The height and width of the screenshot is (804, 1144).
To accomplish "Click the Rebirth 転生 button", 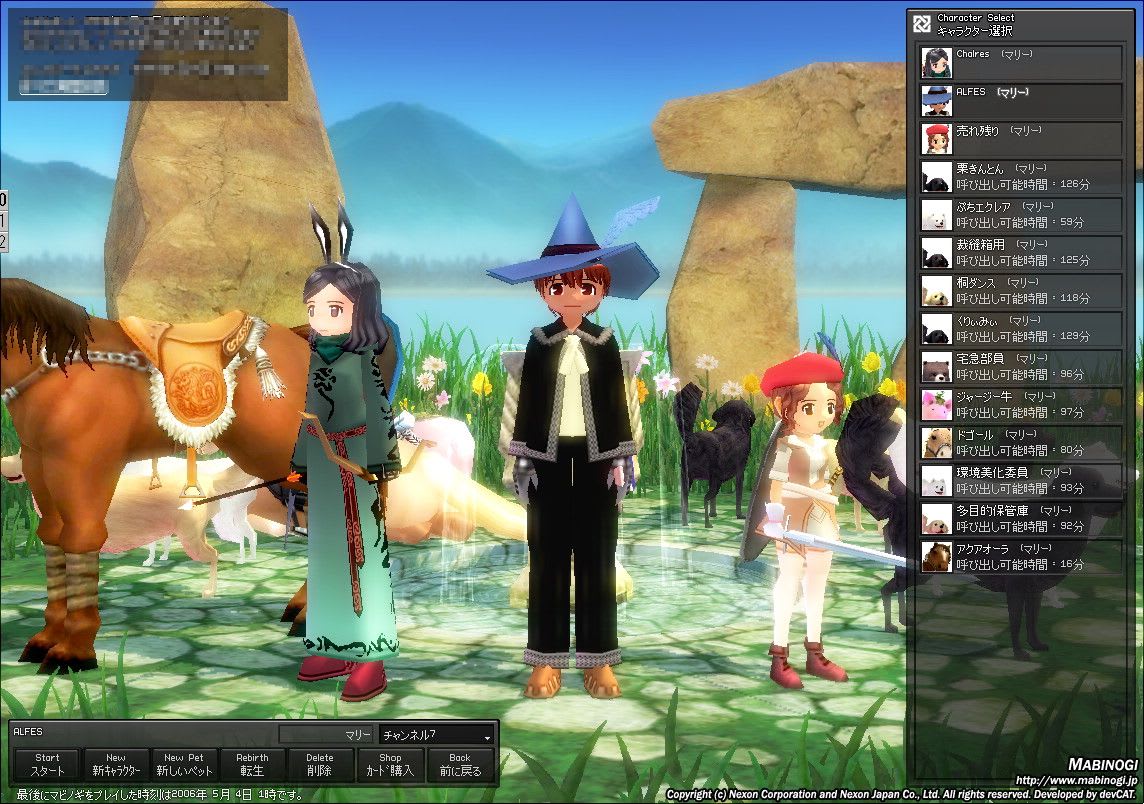I will pyautogui.click(x=252, y=765).
